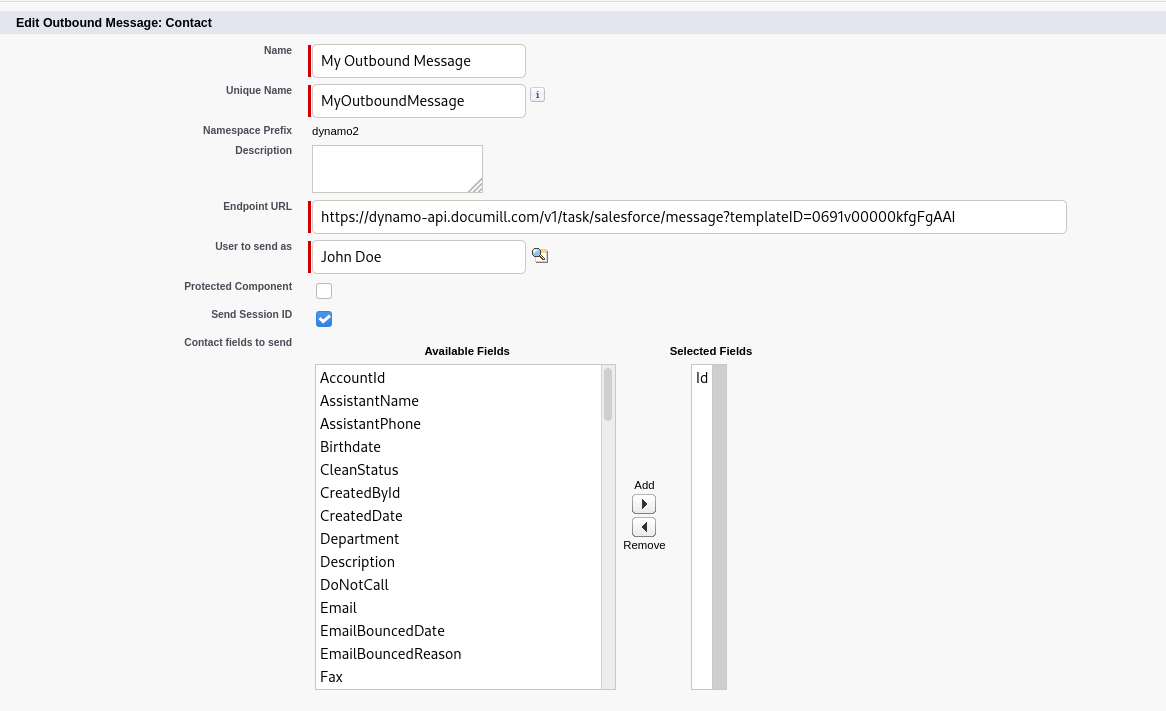
Task: Select AccountId in Available Fields
Action: pos(353,378)
